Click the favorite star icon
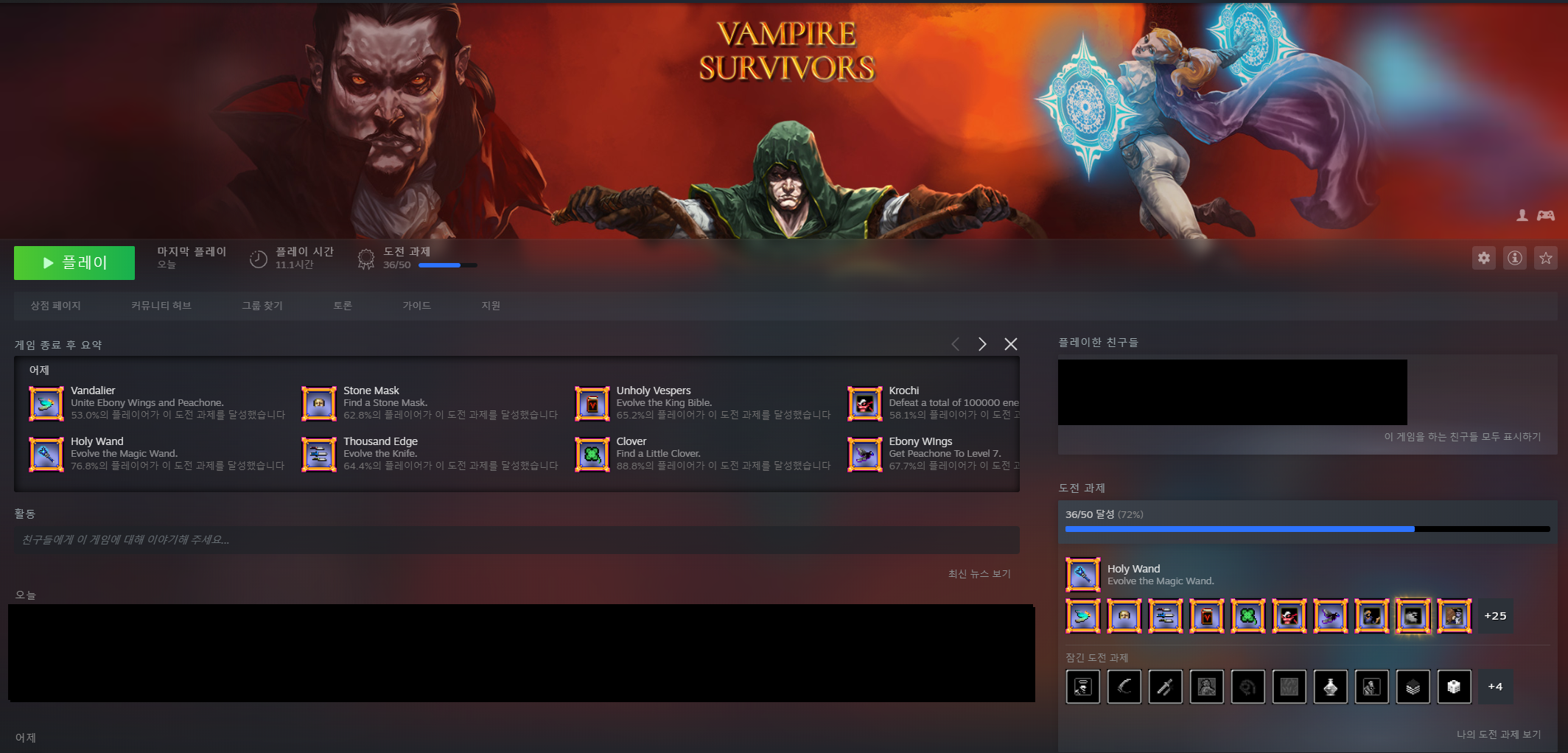This screenshot has width=1568, height=753. tap(1546, 258)
